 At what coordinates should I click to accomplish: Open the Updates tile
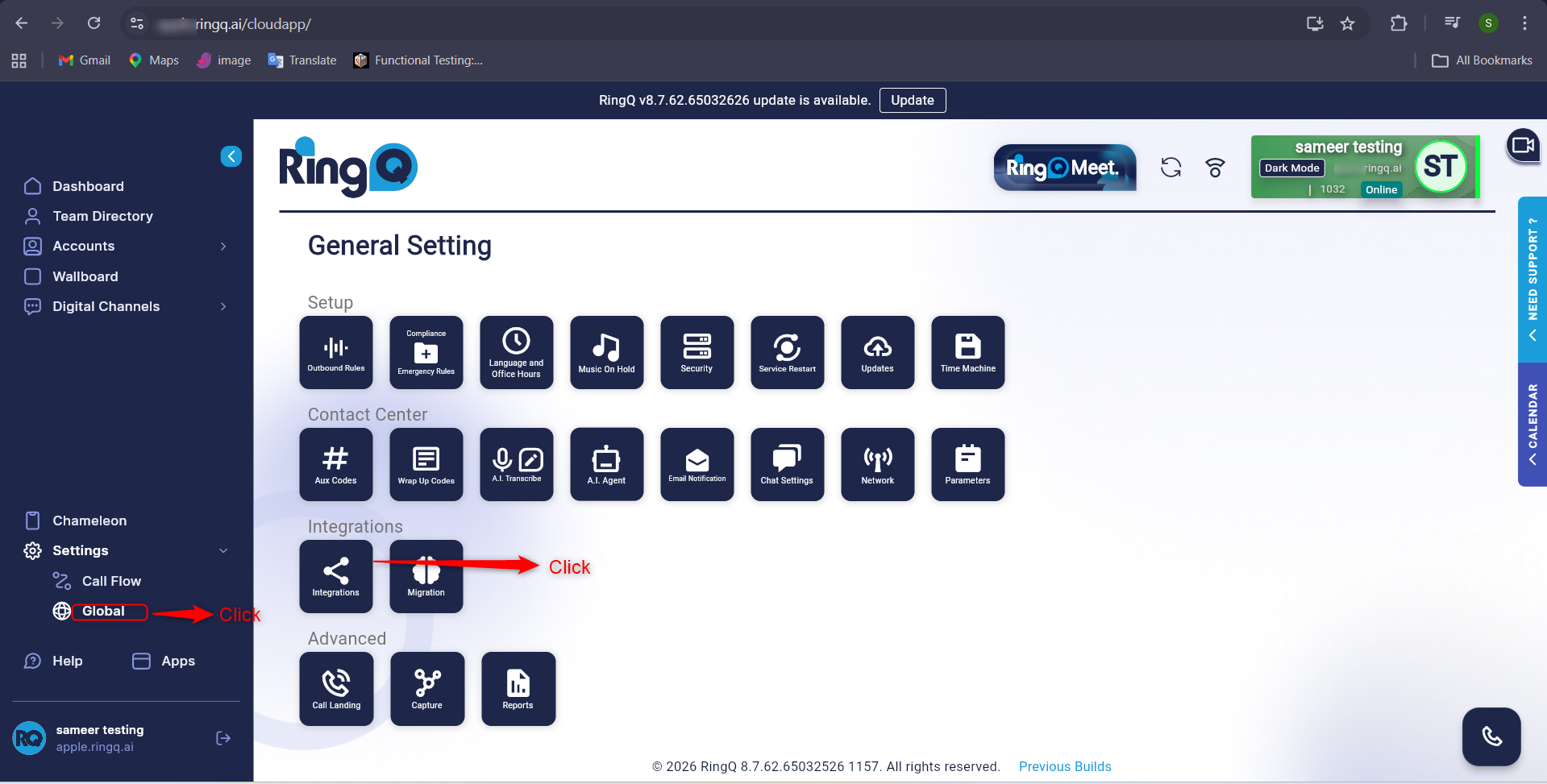(878, 352)
